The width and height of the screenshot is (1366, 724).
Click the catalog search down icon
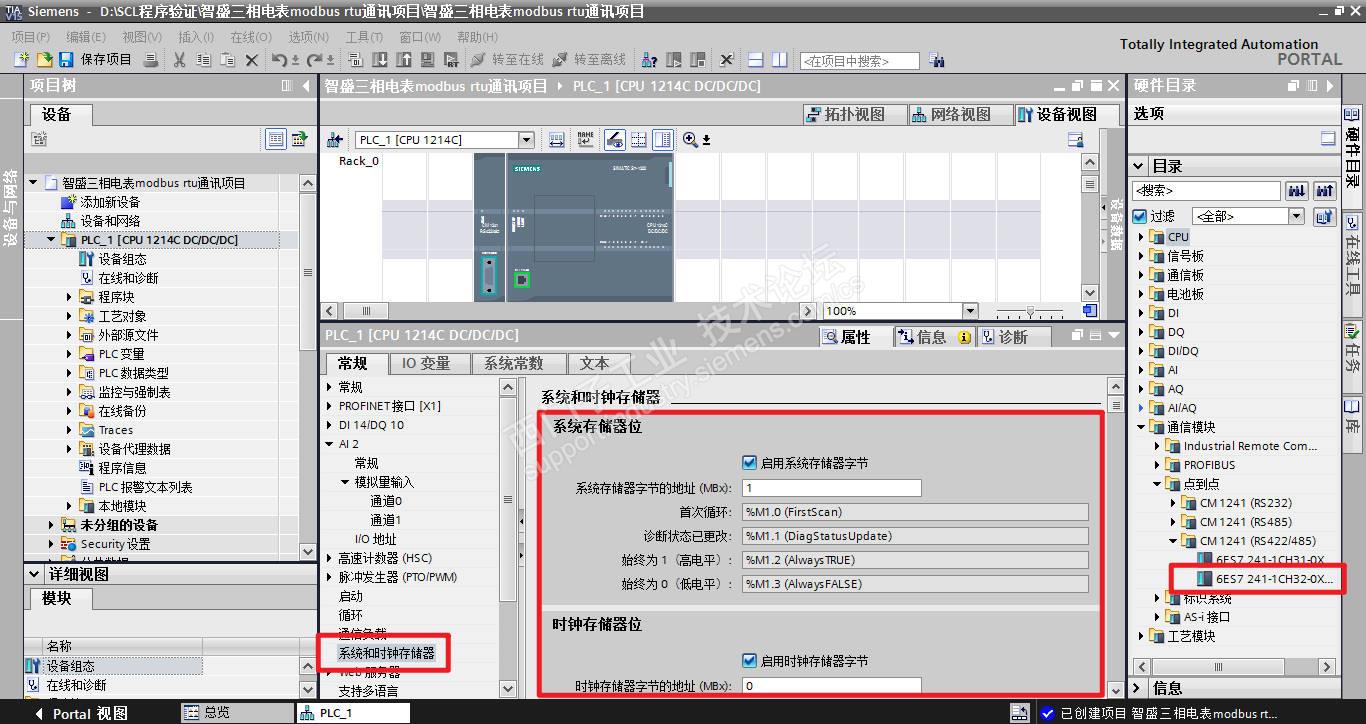coord(1297,190)
